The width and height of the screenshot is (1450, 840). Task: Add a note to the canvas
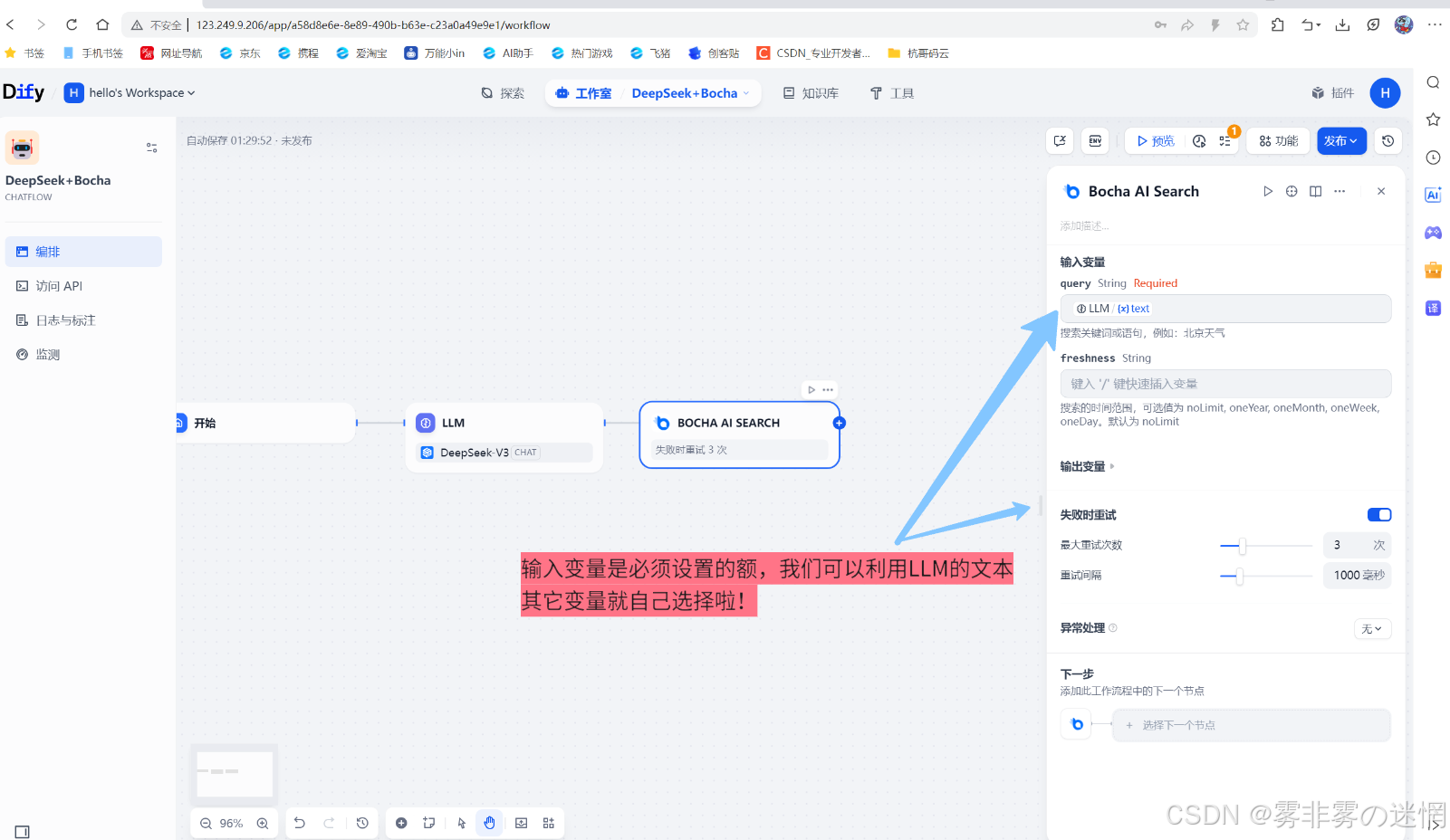coord(429,823)
